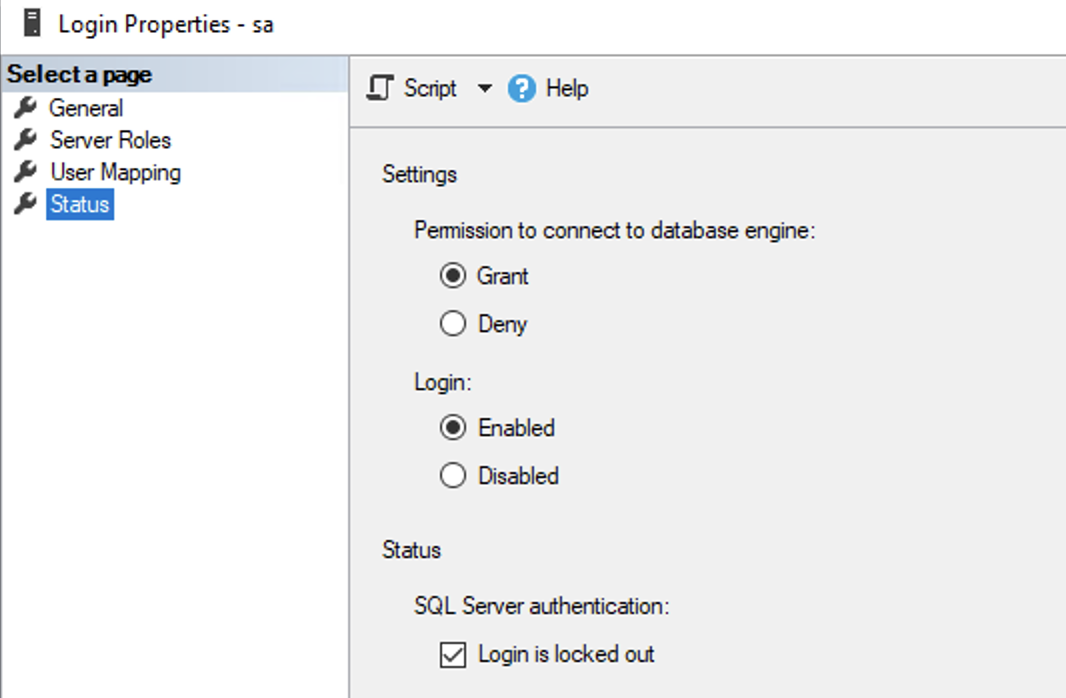Select the Grant radio button
The image size is (1066, 698).
coord(453,276)
